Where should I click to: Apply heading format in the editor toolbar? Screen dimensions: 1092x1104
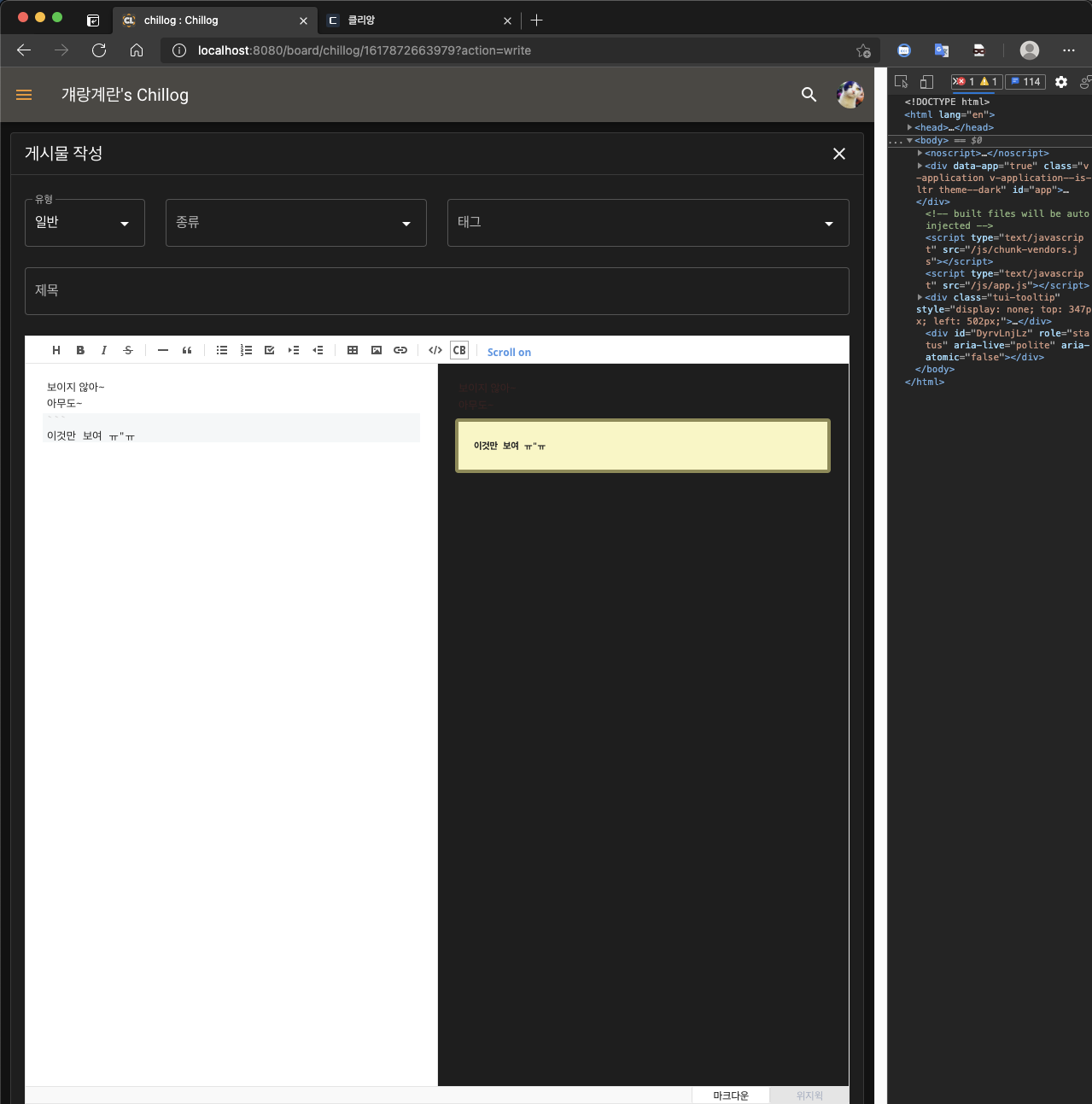pyautogui.click(x=56, y=350)
